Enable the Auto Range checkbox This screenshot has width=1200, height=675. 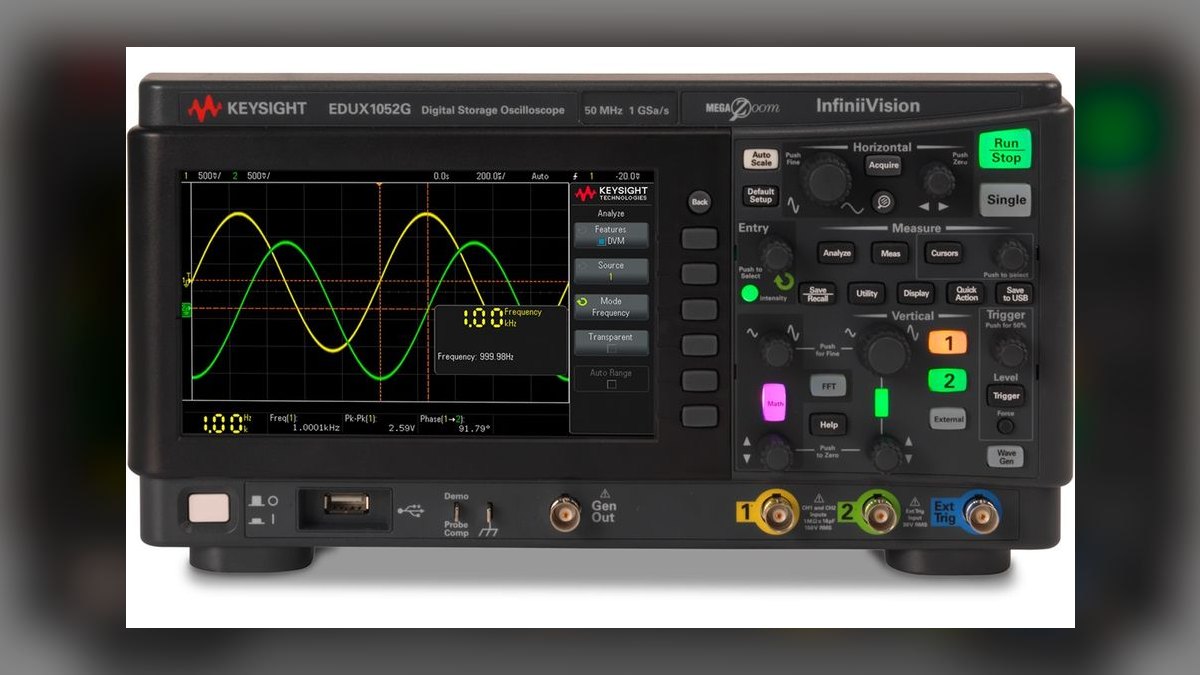coord(611,384)
